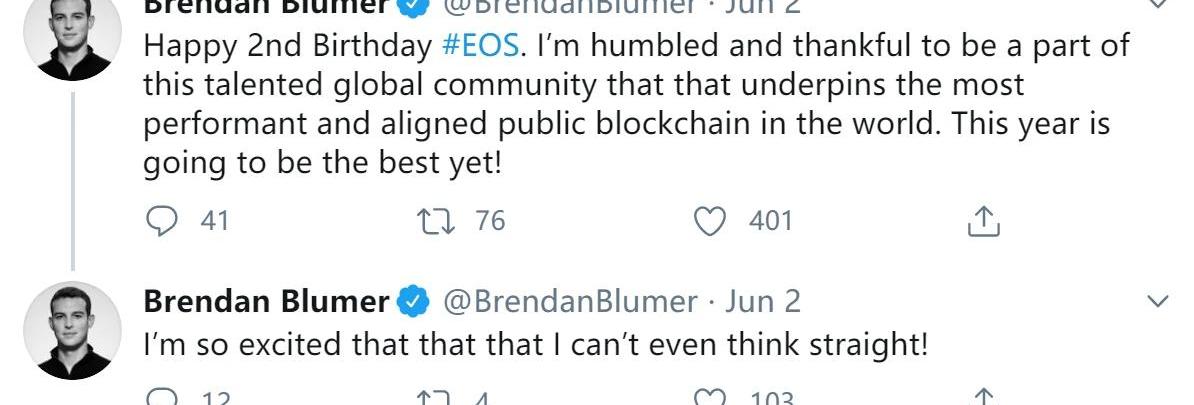This screenshot has height=405, width=1194.
Task: Like the tweet with 103 likes
Action: point(711,398)
